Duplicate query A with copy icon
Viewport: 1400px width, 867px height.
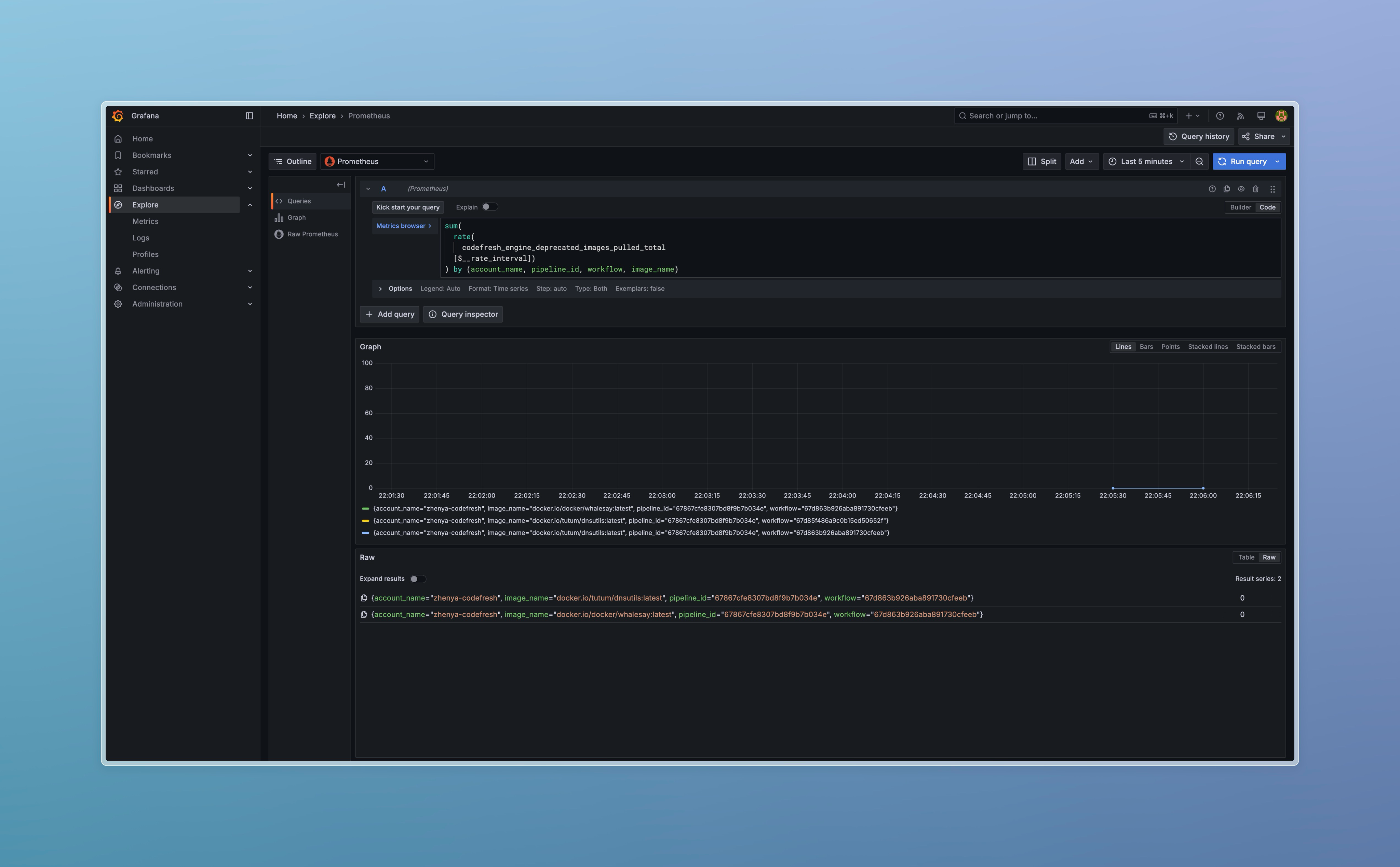click(x=1226, y=189)
